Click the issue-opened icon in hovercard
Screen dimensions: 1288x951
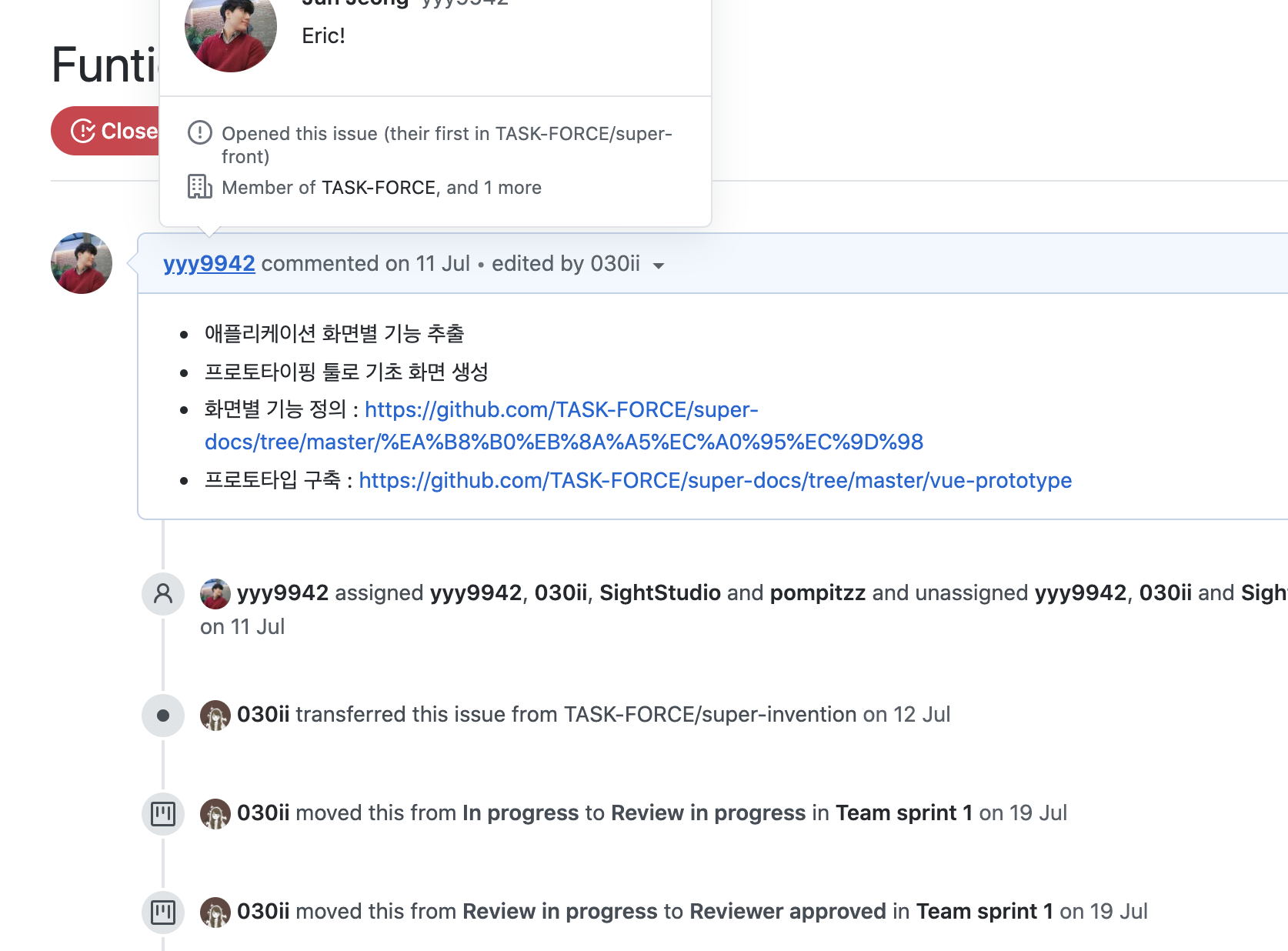pos(200,132)
